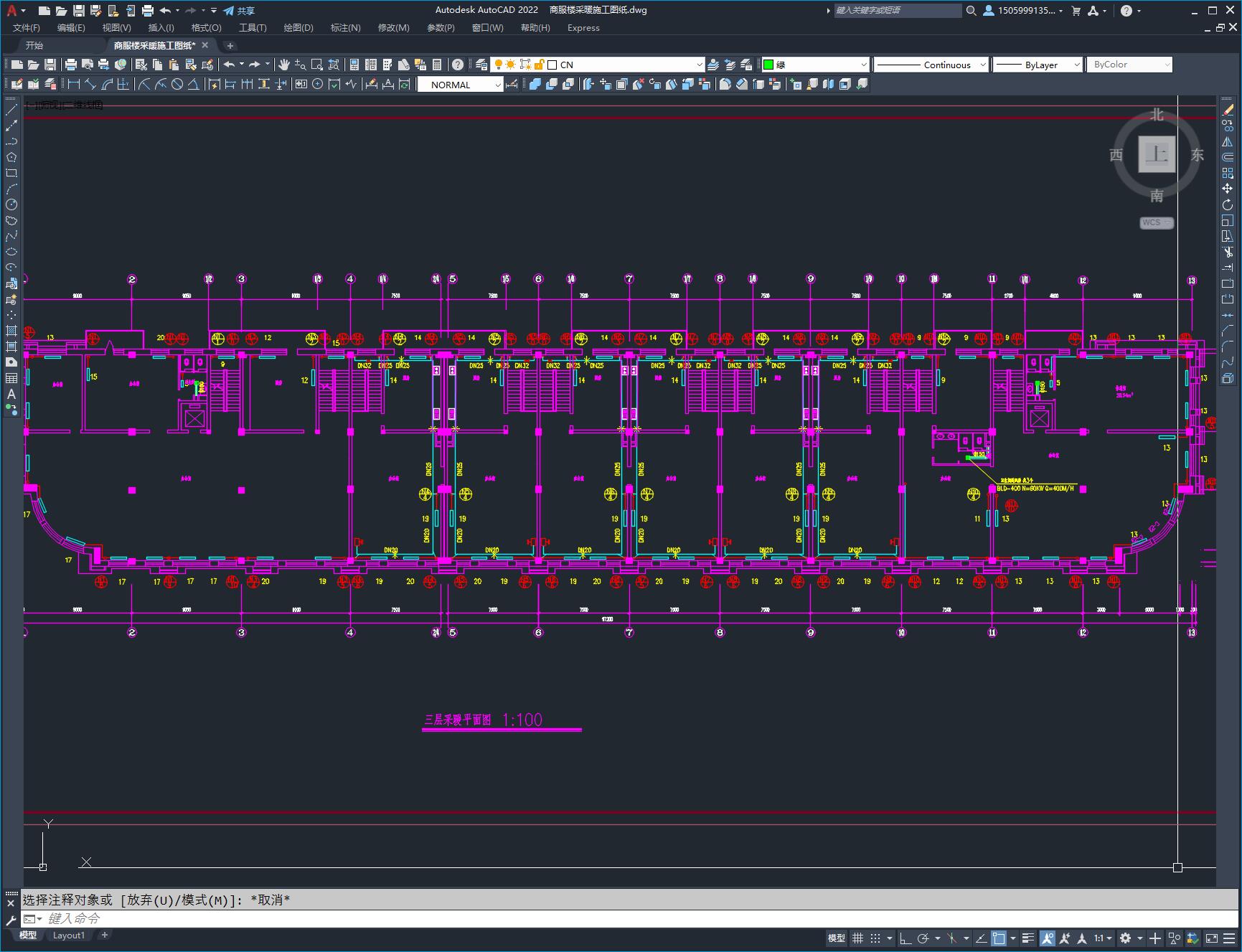Switch to the Layout1 tab

coord(69,935)
